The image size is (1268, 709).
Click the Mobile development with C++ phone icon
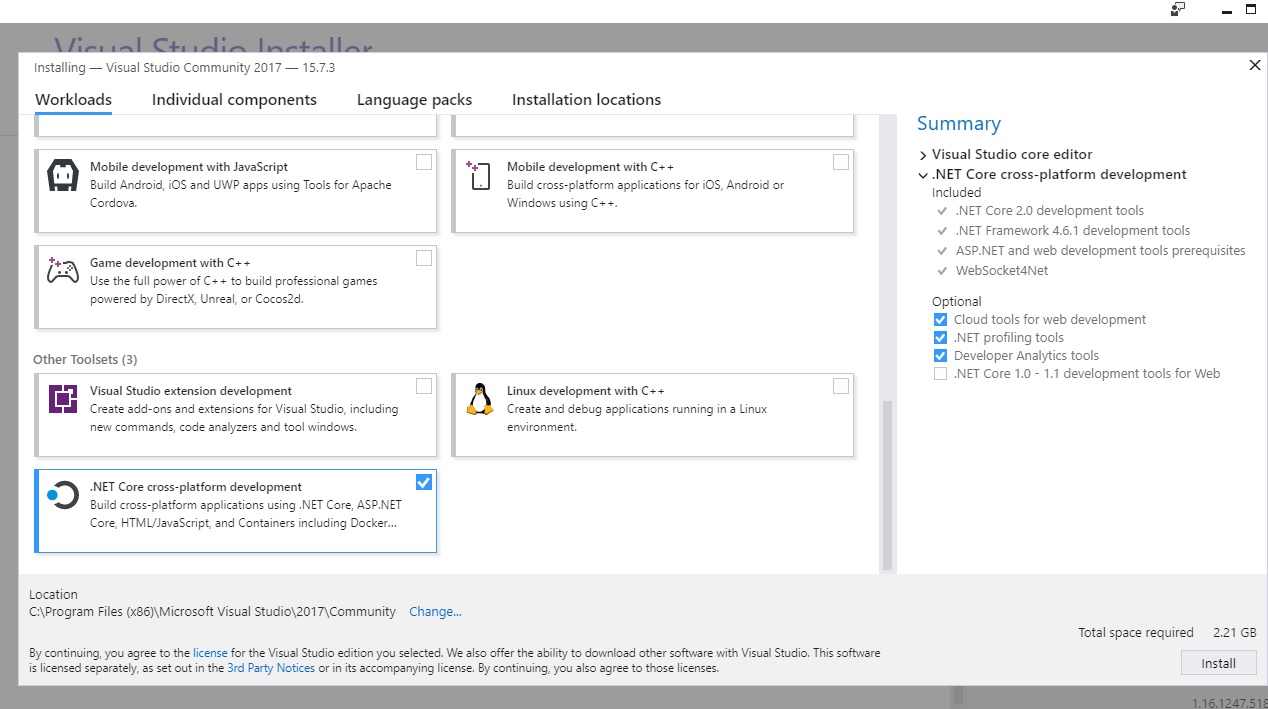tap(479, 176)
